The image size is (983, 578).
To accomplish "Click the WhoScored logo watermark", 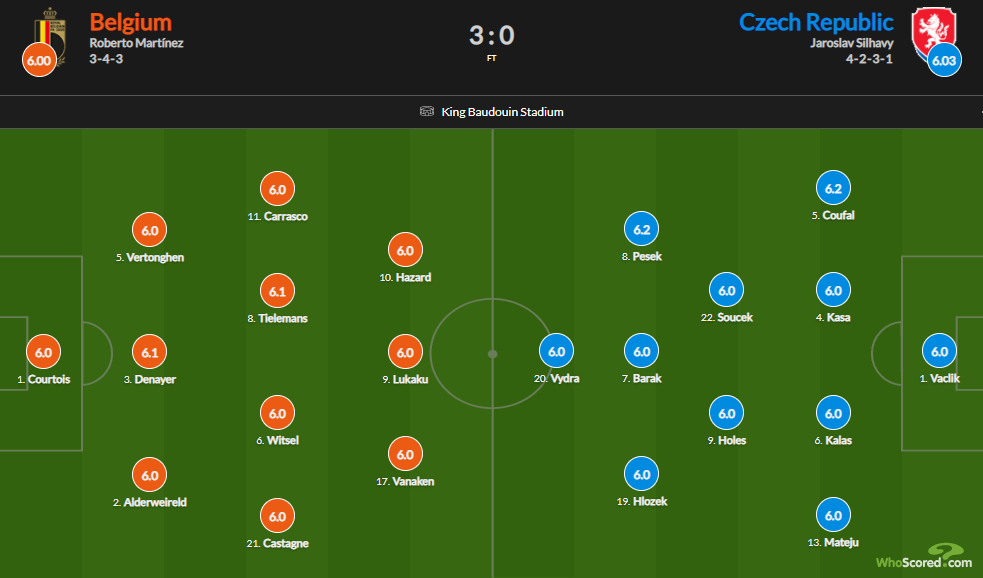I will pos(921,556).
